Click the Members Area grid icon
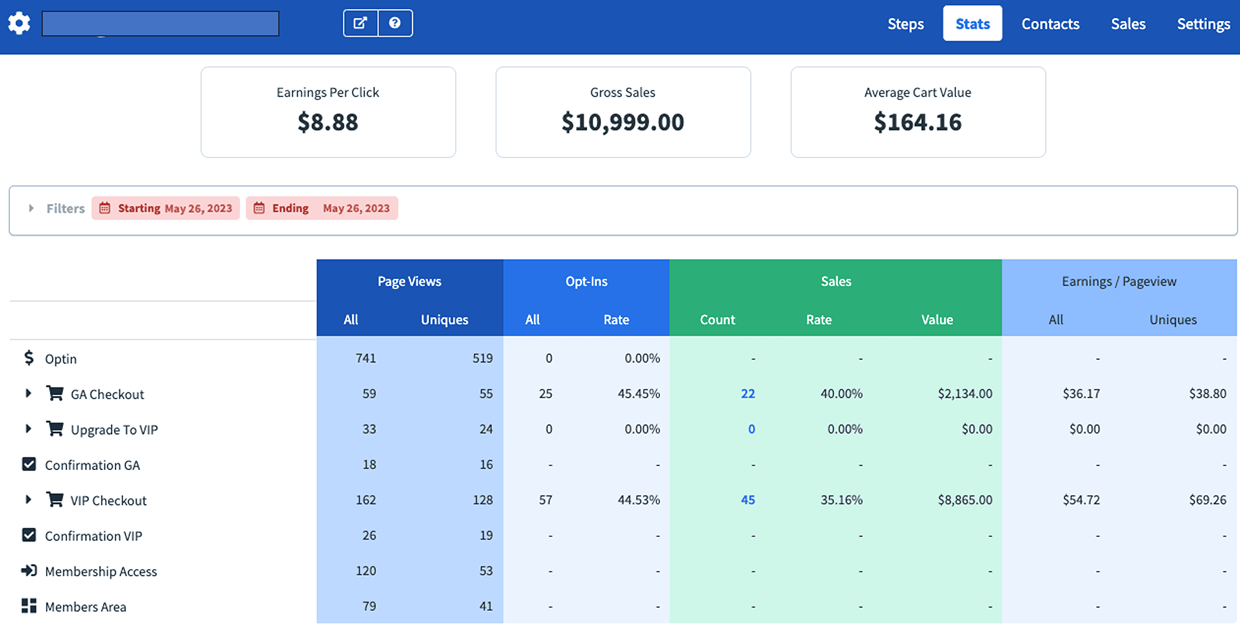 [x=29, y=606]
